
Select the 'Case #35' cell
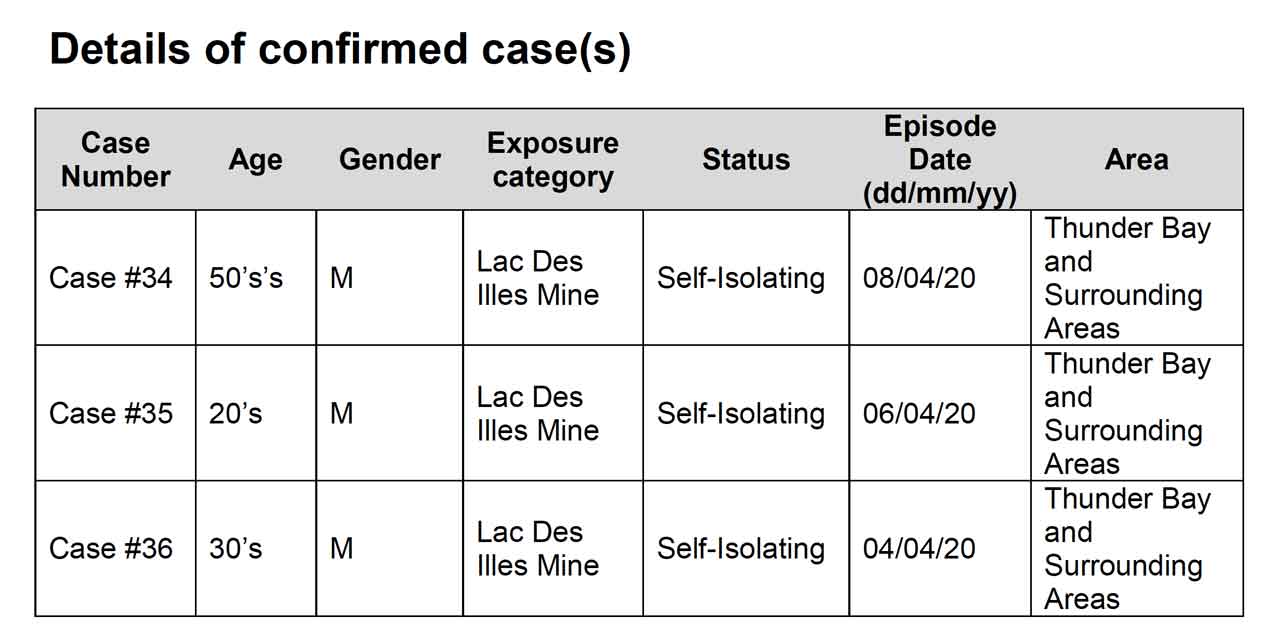coord(111,413)
